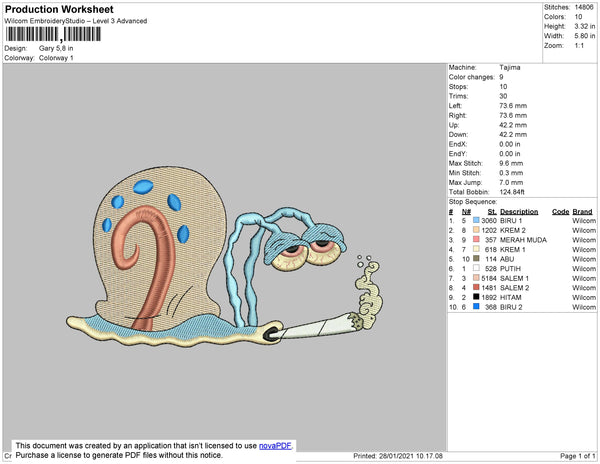Select the SALEM 1 color swatch
The width and height of the screenshot is (600, 464).
[x=476, y=278]
